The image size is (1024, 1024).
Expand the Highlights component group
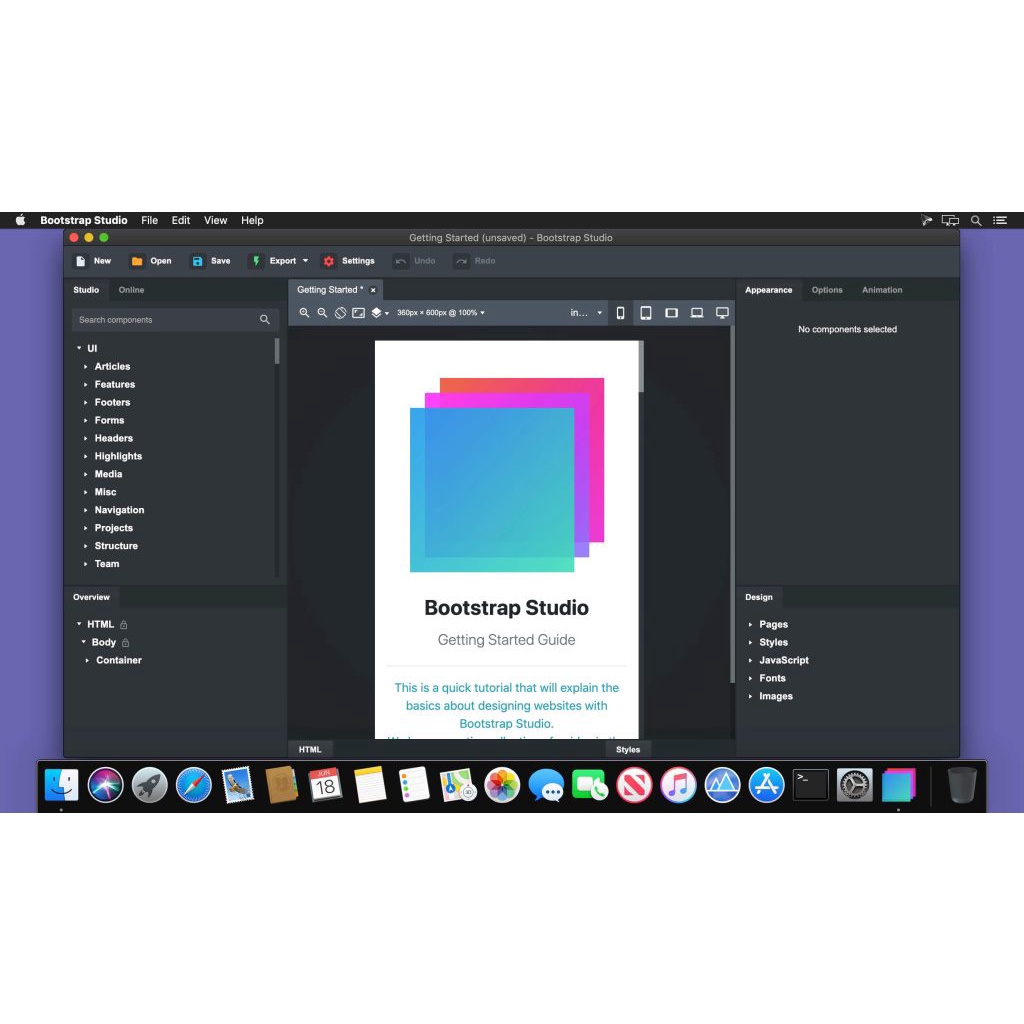86,456
